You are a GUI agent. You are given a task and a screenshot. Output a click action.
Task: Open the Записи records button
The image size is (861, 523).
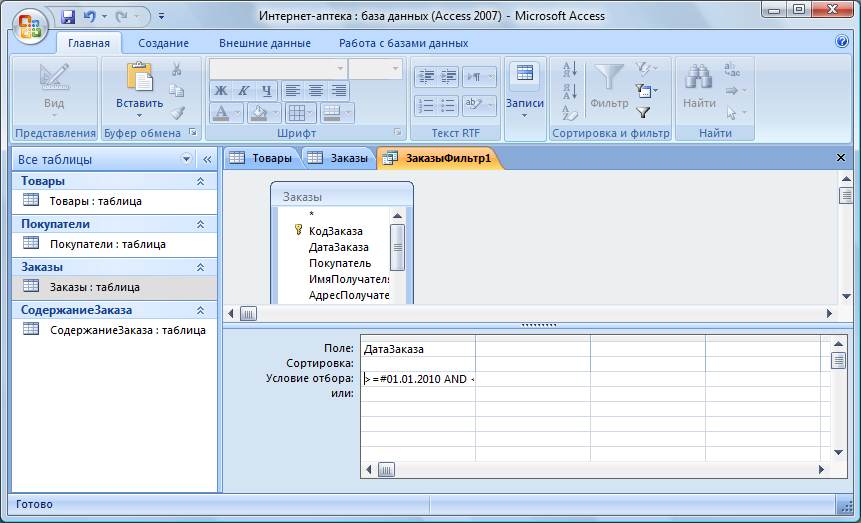[x=524, y=91]
